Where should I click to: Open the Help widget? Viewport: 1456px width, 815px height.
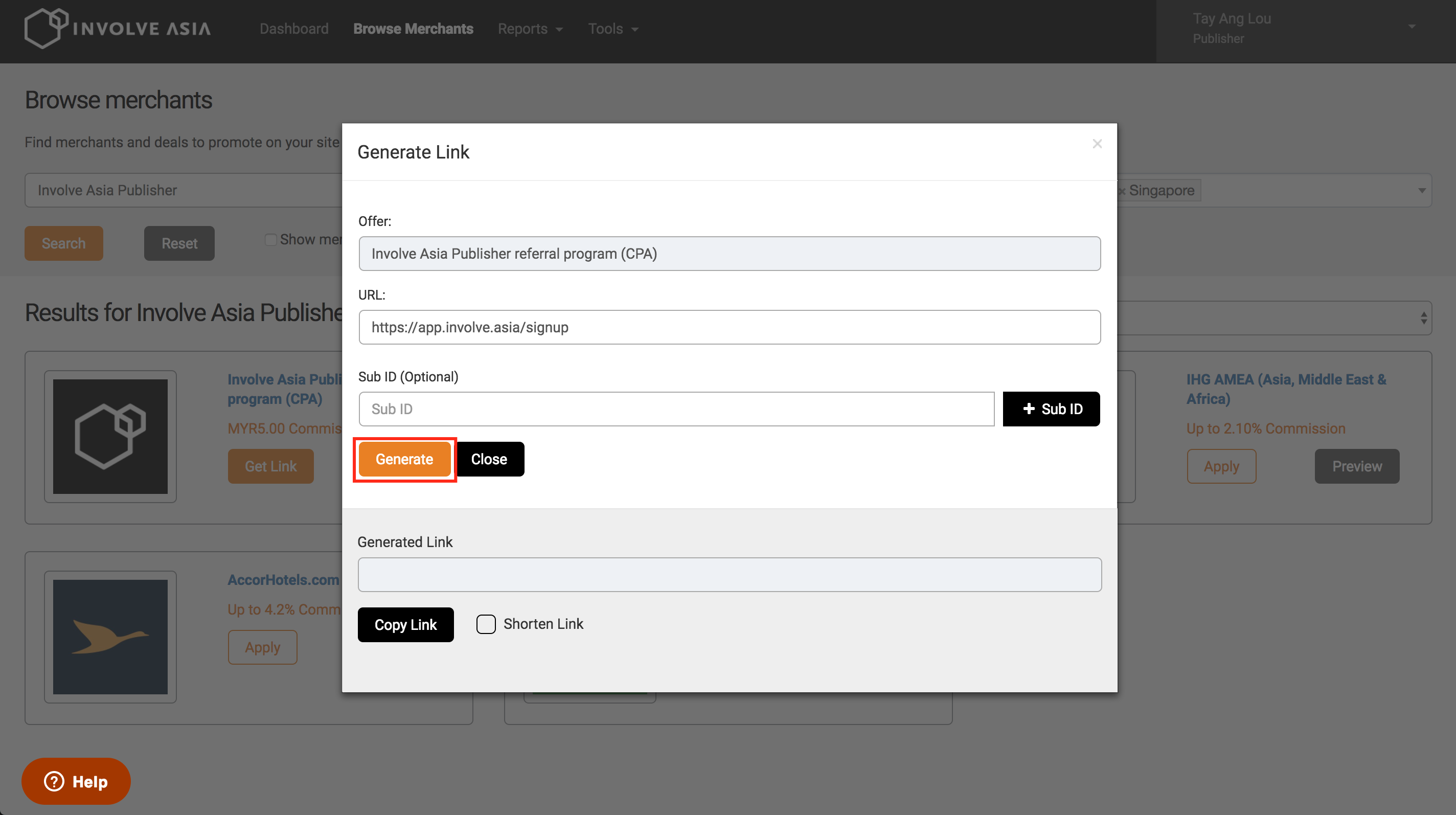[76, 781]
